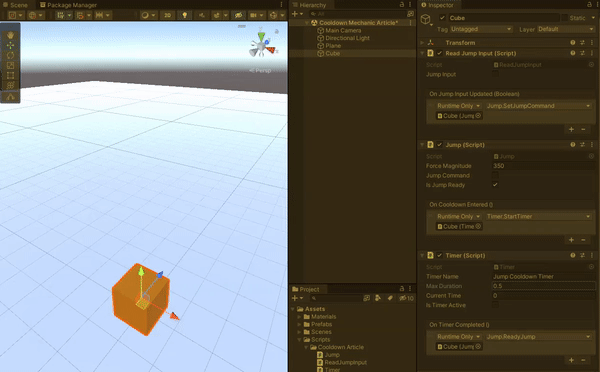The width and height of the screenshot is (600, 372).
Task: Toggle the Static checkbox
Action: [x=564, y=18]
